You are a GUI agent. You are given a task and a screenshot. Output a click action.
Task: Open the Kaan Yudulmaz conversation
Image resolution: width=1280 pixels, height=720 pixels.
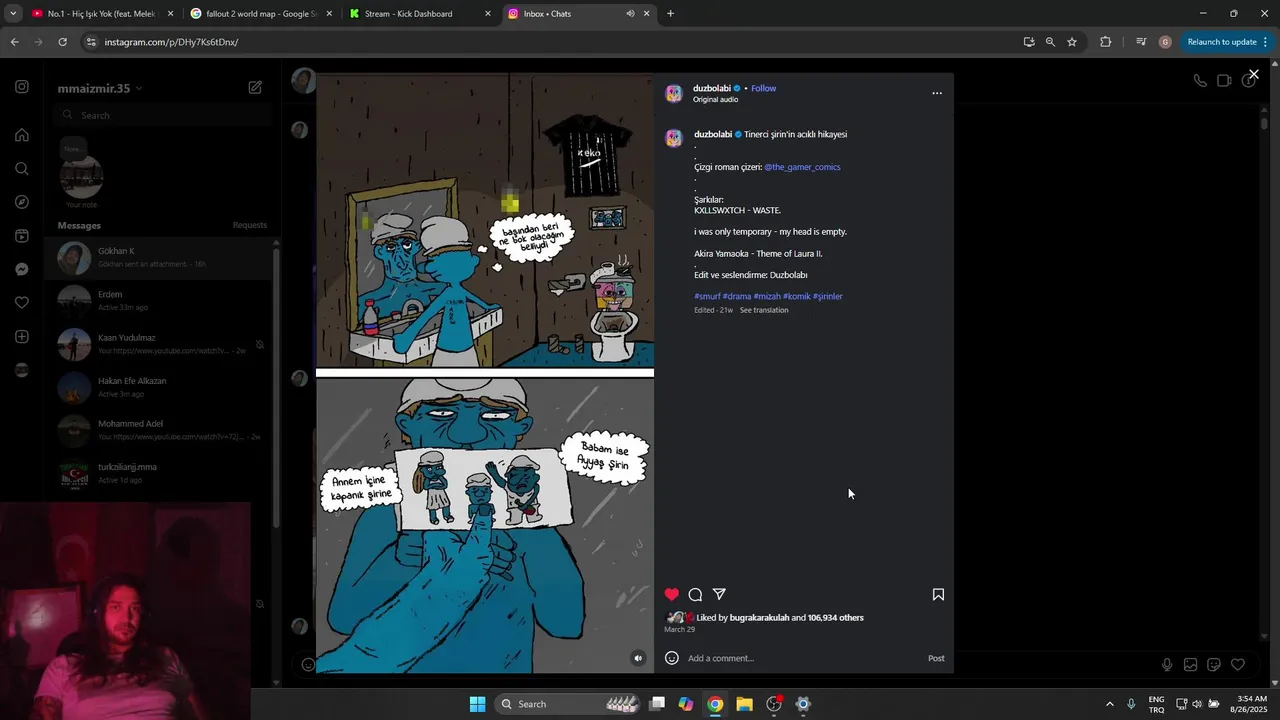pos(160,344)
